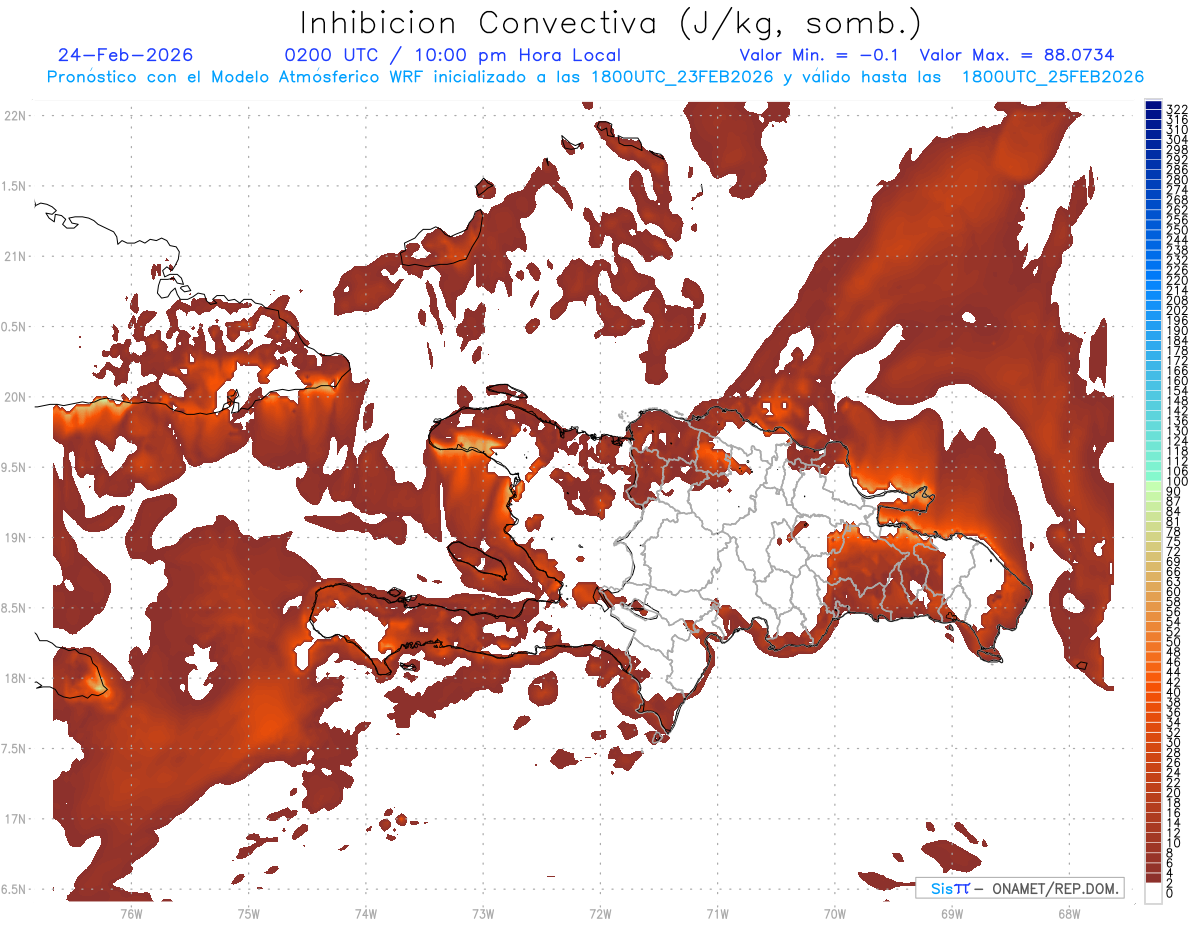Click the "250" value on the color scale
Screen dimensions: 1200x927
tap(1177, 230)
